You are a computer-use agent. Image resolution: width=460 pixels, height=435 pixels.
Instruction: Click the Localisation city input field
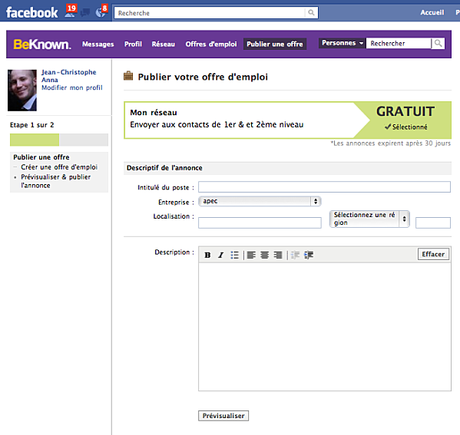(x=260, y=223)
